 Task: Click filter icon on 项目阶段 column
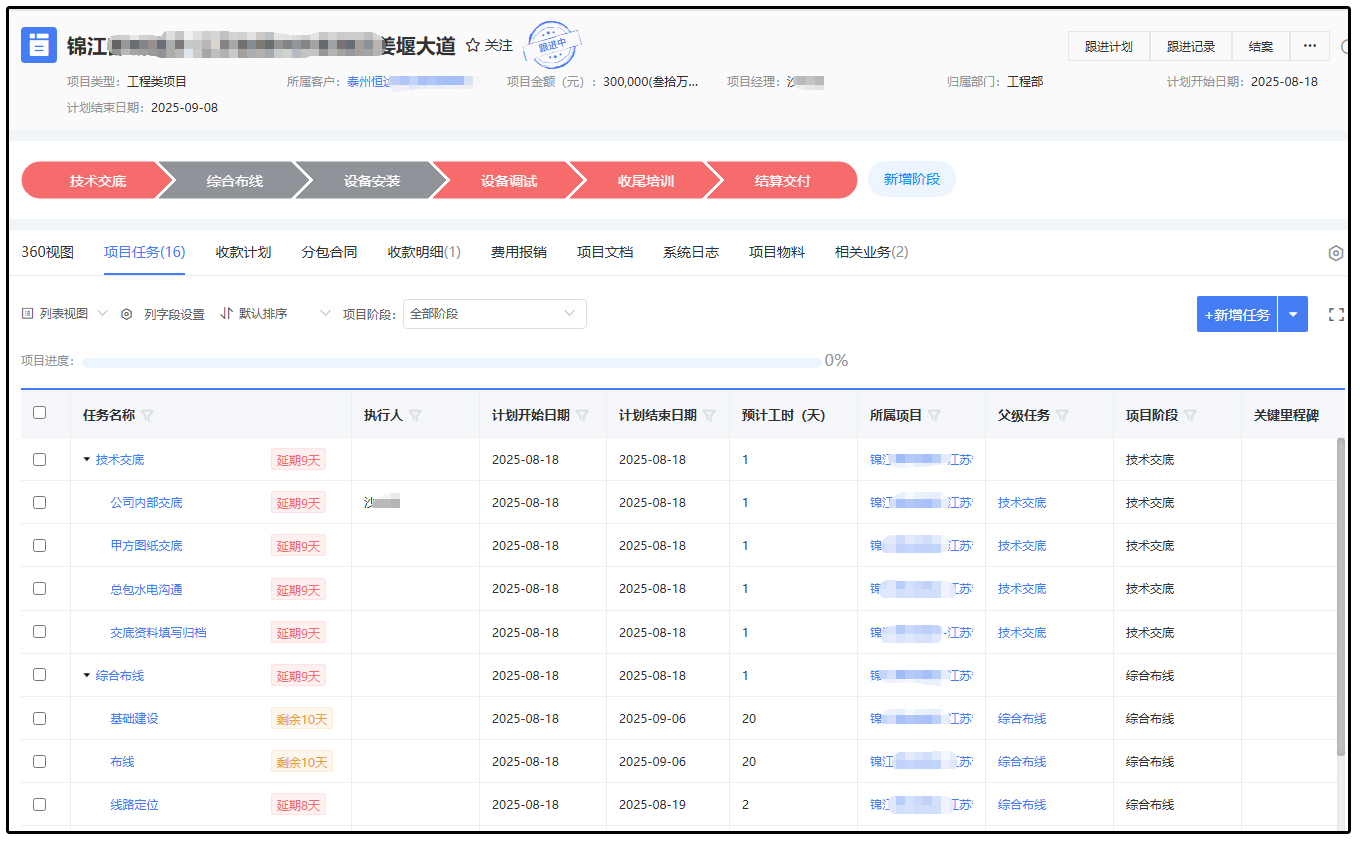1191,415
